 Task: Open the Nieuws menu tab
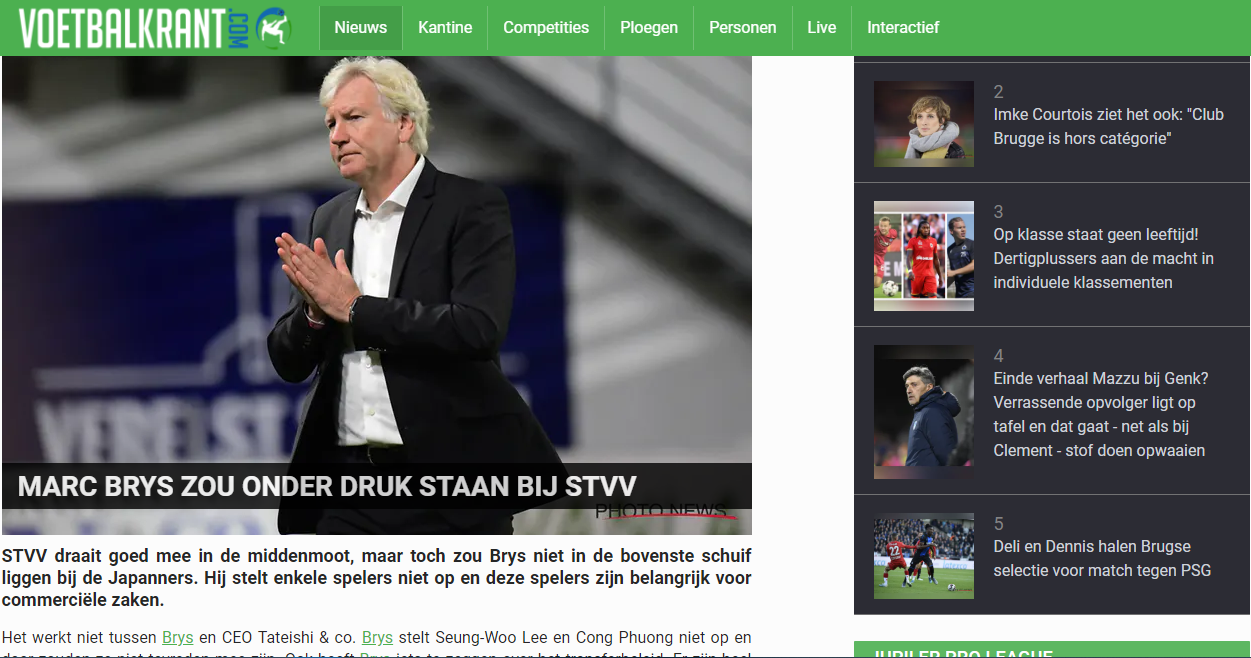[361, 28]
